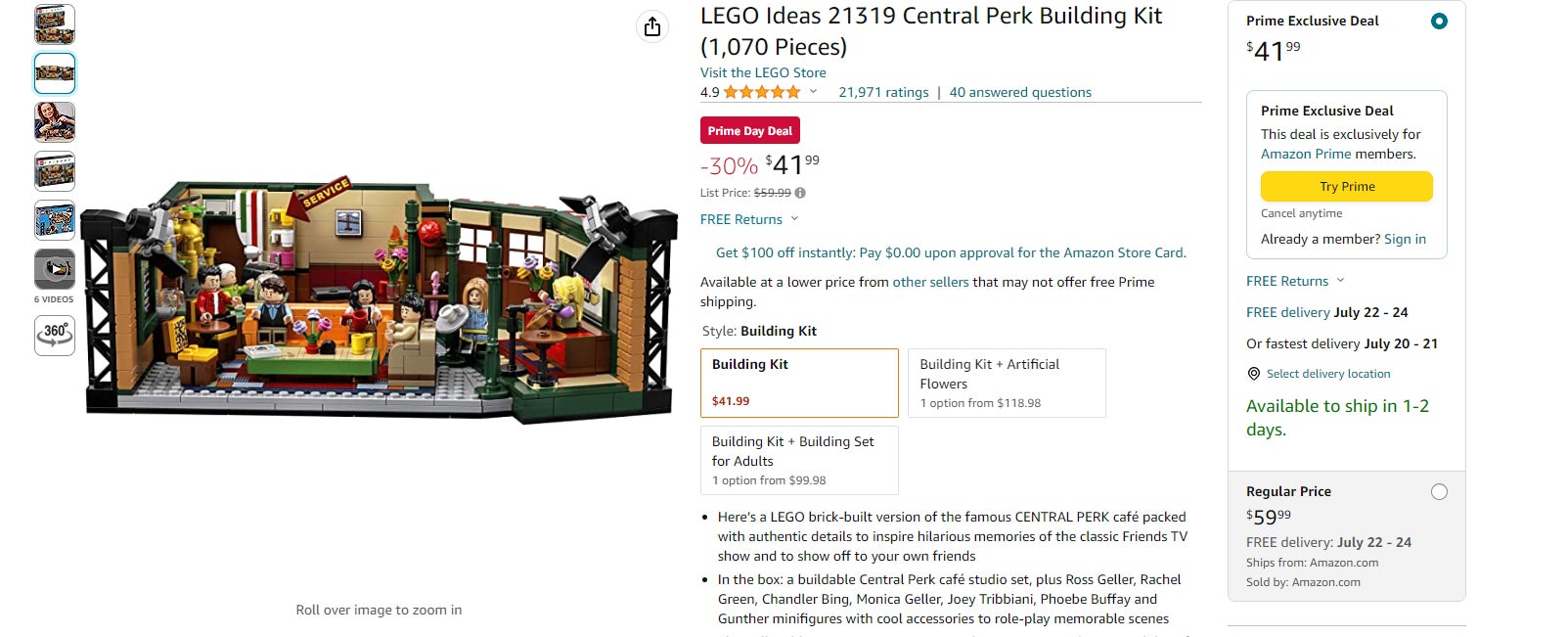Select the Building Kit + Building Set for Adults style
1568x637 pixels.
coord(799,460)
